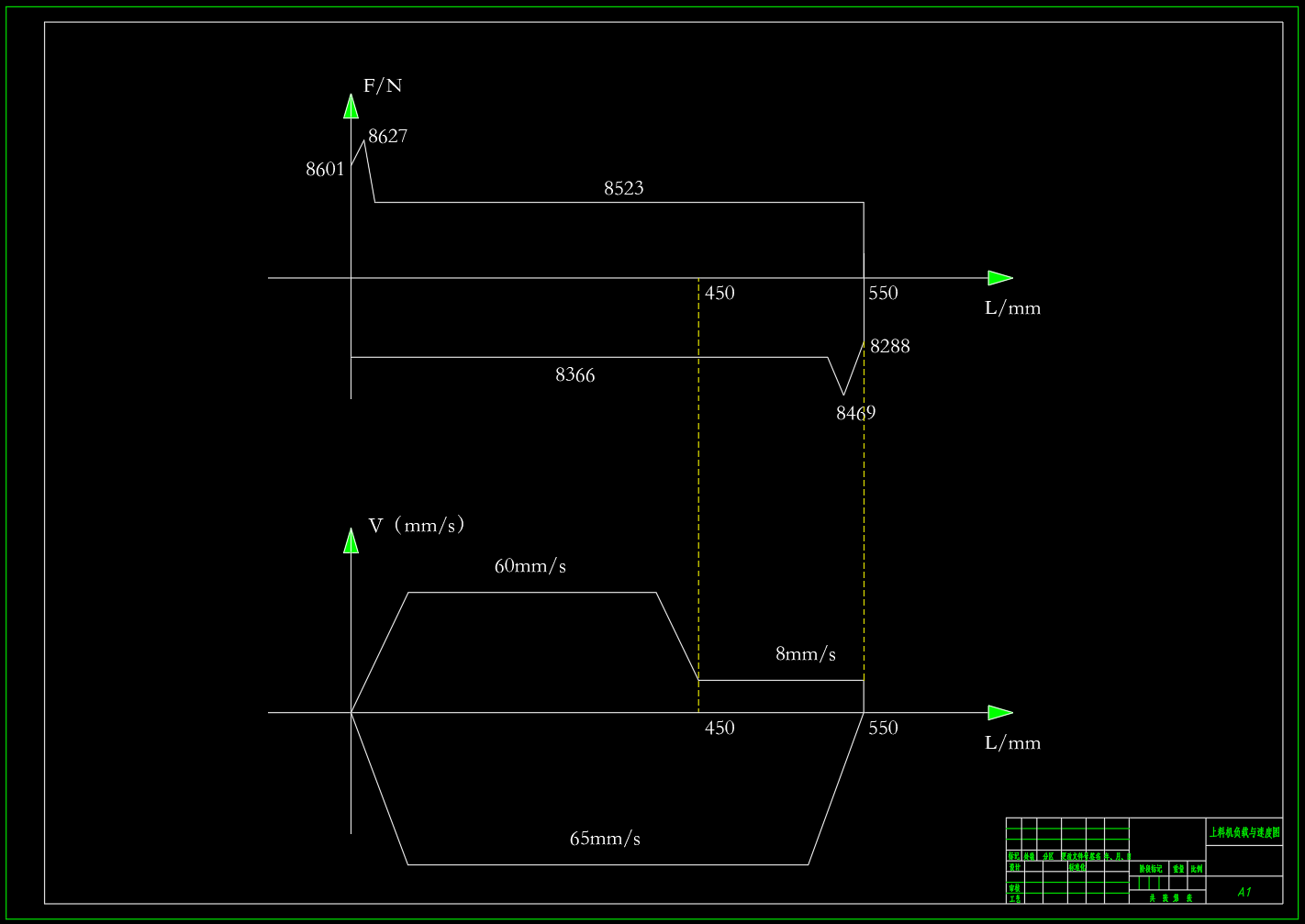Click the 阶段标记 title block cell

(x=1151, y=868)
